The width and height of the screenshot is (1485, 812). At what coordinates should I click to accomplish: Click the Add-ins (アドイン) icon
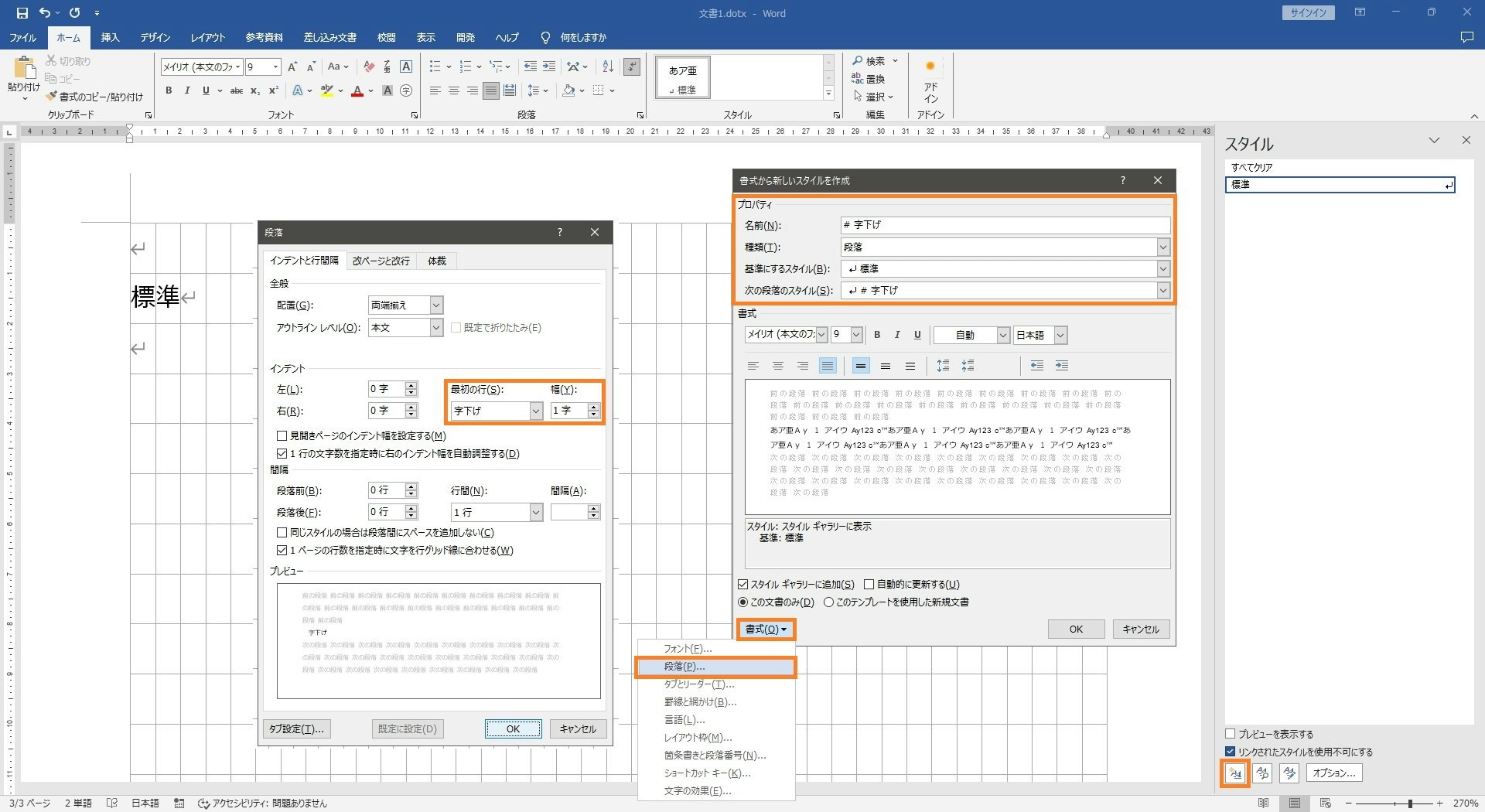pyautogui.click(x=930, y=80)
